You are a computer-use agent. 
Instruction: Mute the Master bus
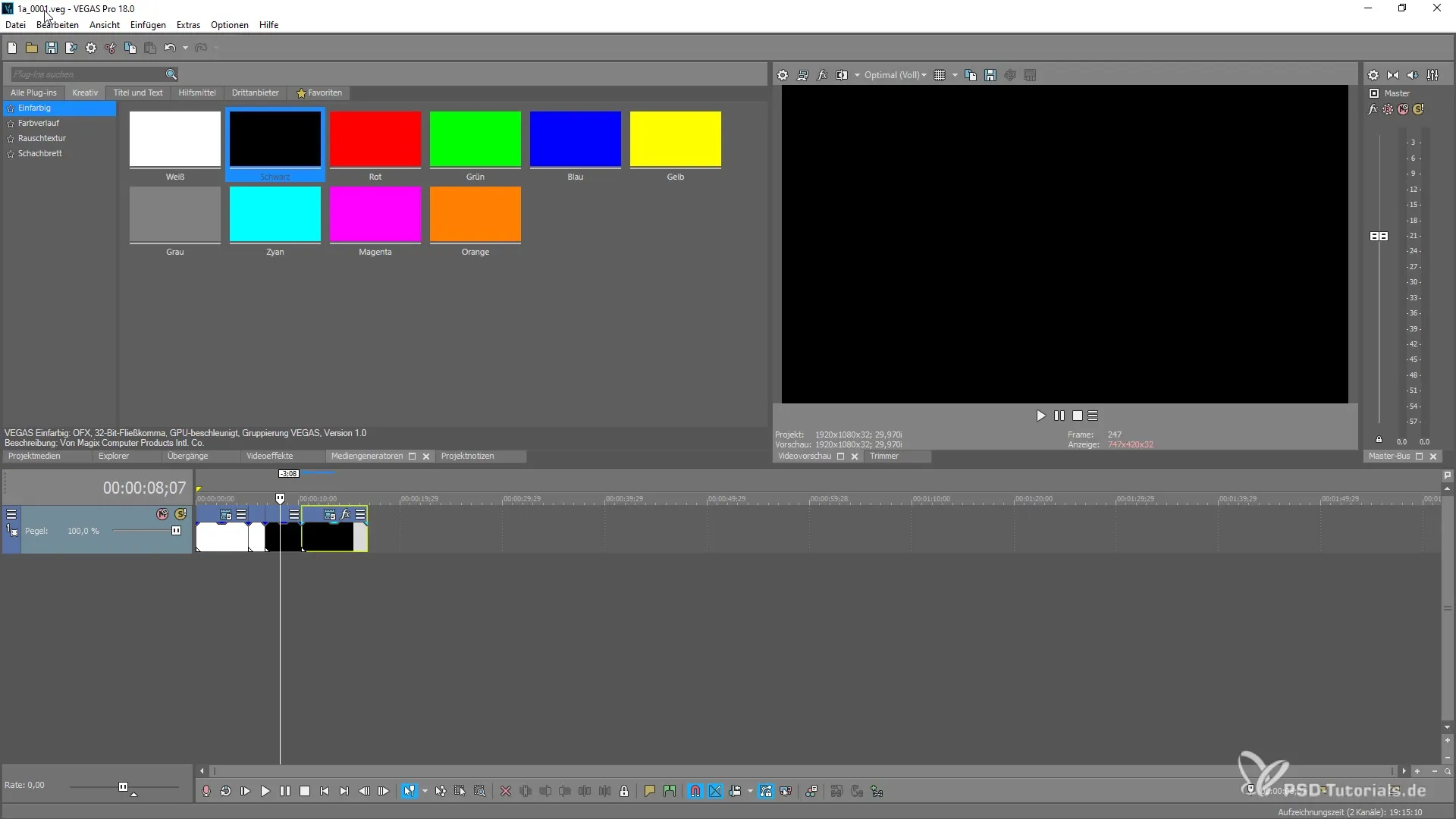tap(1403, 109)
